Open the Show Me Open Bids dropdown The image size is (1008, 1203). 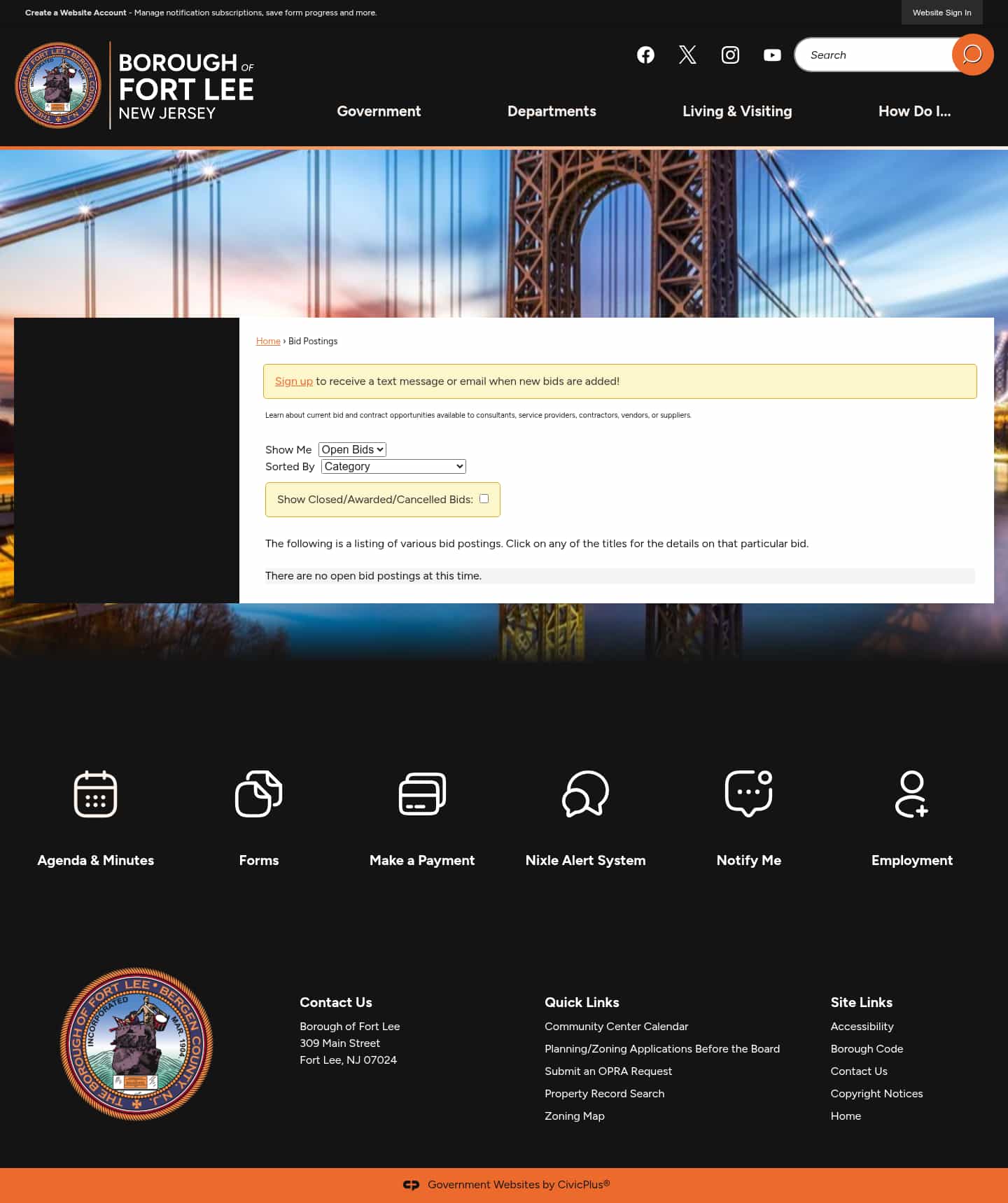352,449
